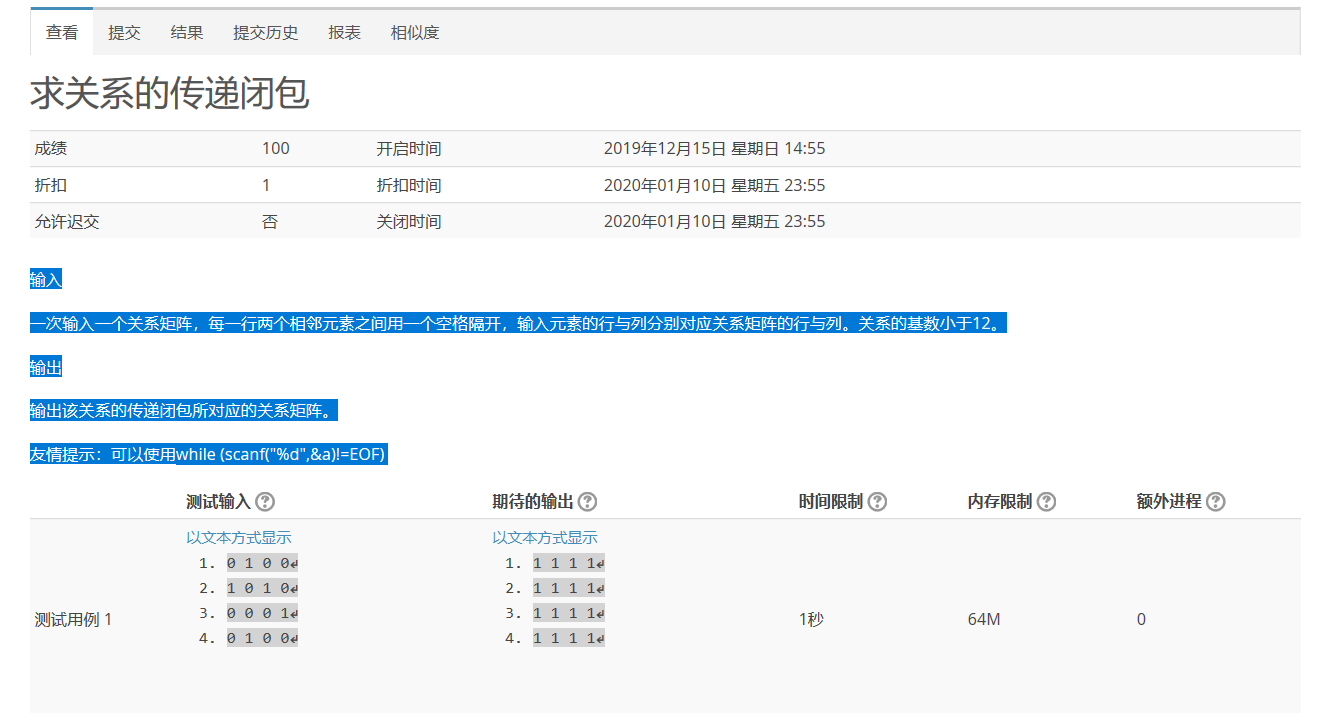Select the date 2019年12月15日 星期日 14:55
The height and width of the screenshot is (713, 1334).
coord(714,149)
